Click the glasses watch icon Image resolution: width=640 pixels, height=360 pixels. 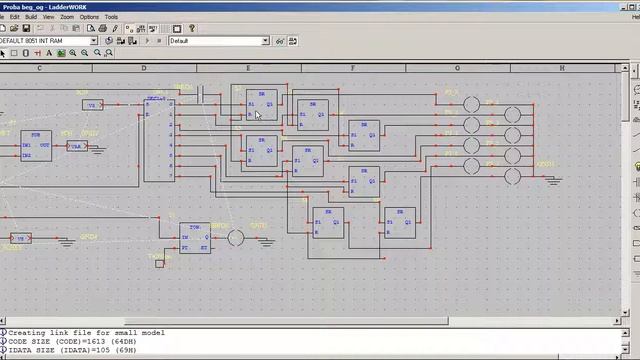point(280,41)
